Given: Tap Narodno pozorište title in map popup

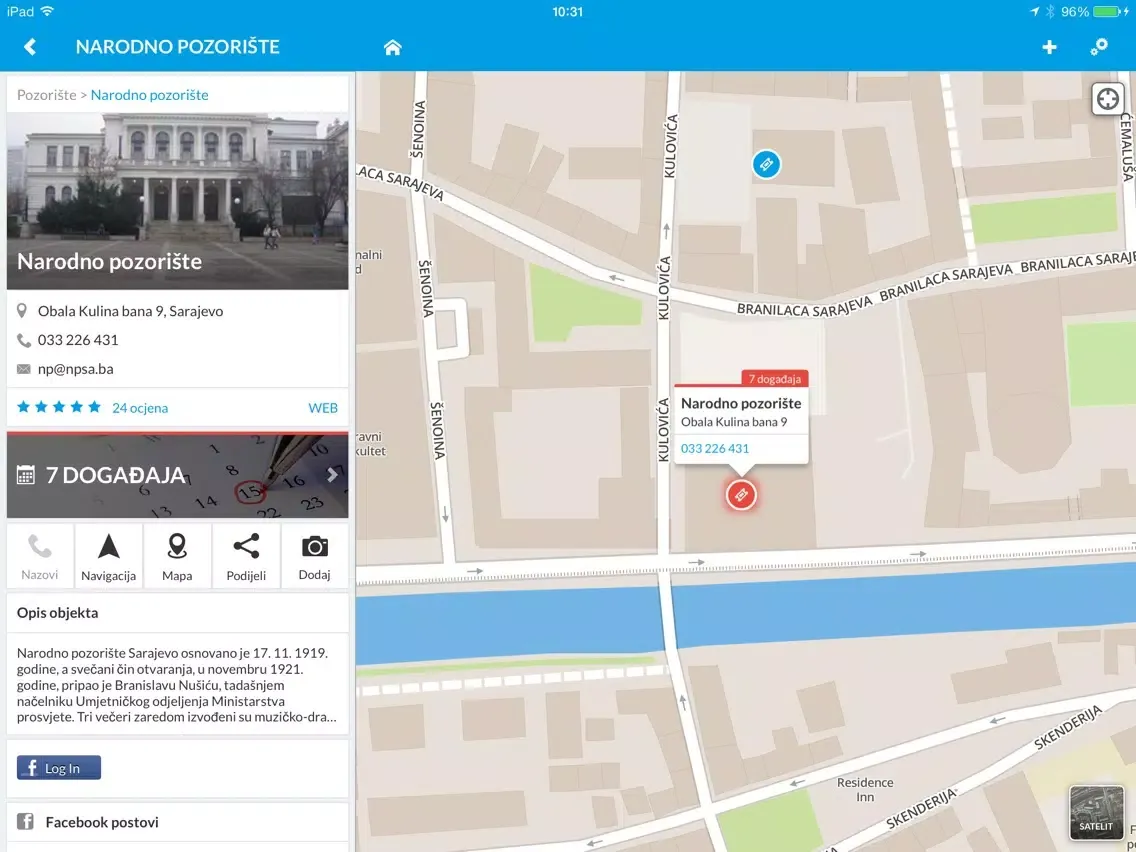Looking at the screenshot, I should (x=740, y=404).
